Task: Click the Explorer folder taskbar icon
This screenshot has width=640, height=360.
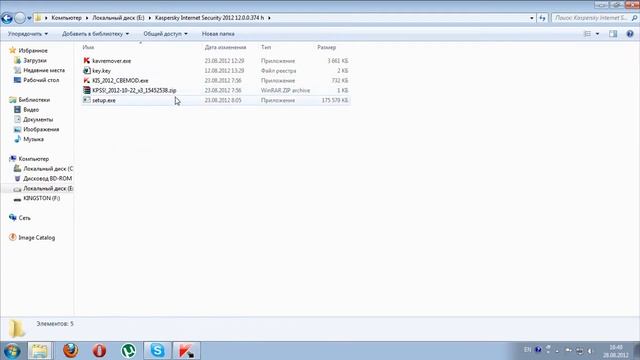Action: coord(40,351)
